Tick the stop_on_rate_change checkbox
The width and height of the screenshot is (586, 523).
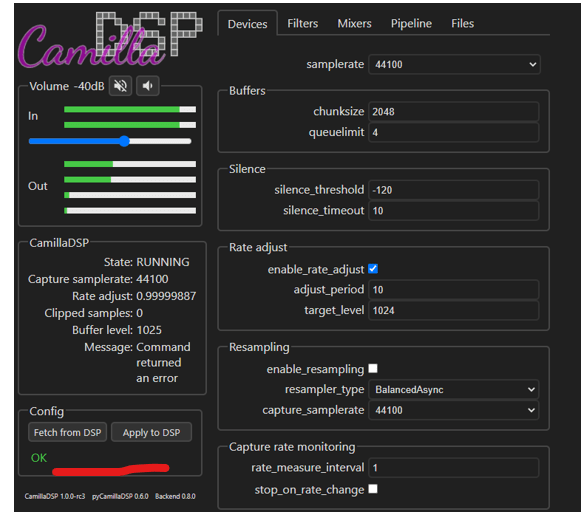click(373, 489)
